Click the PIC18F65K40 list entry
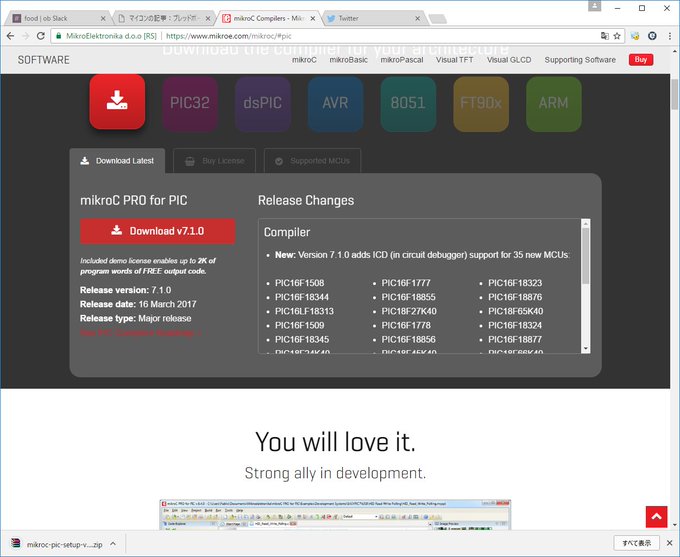This screenshot has width=680, height=557. pyautogui.click(x=516, y=311)
